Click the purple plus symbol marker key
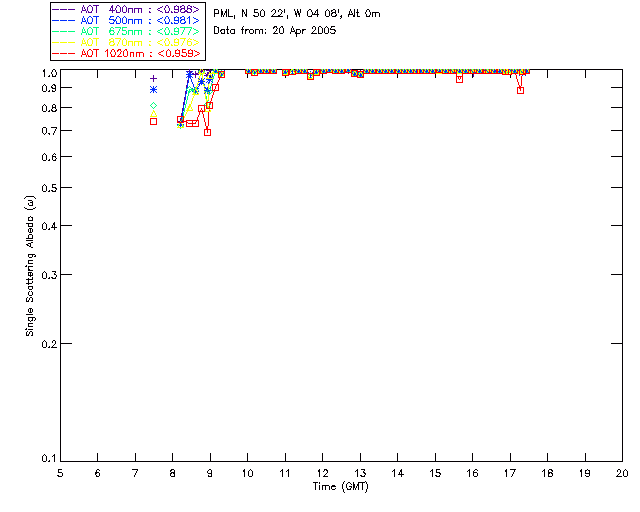 (x=153, y=78)
